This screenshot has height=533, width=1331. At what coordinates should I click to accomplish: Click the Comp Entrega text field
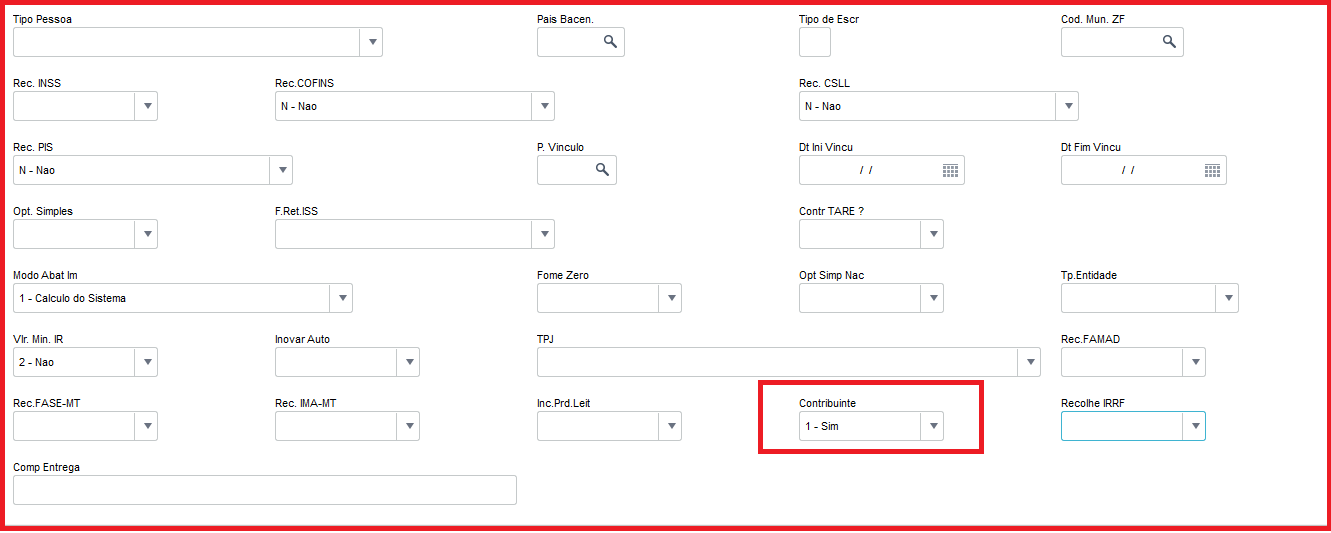(264, 490)
